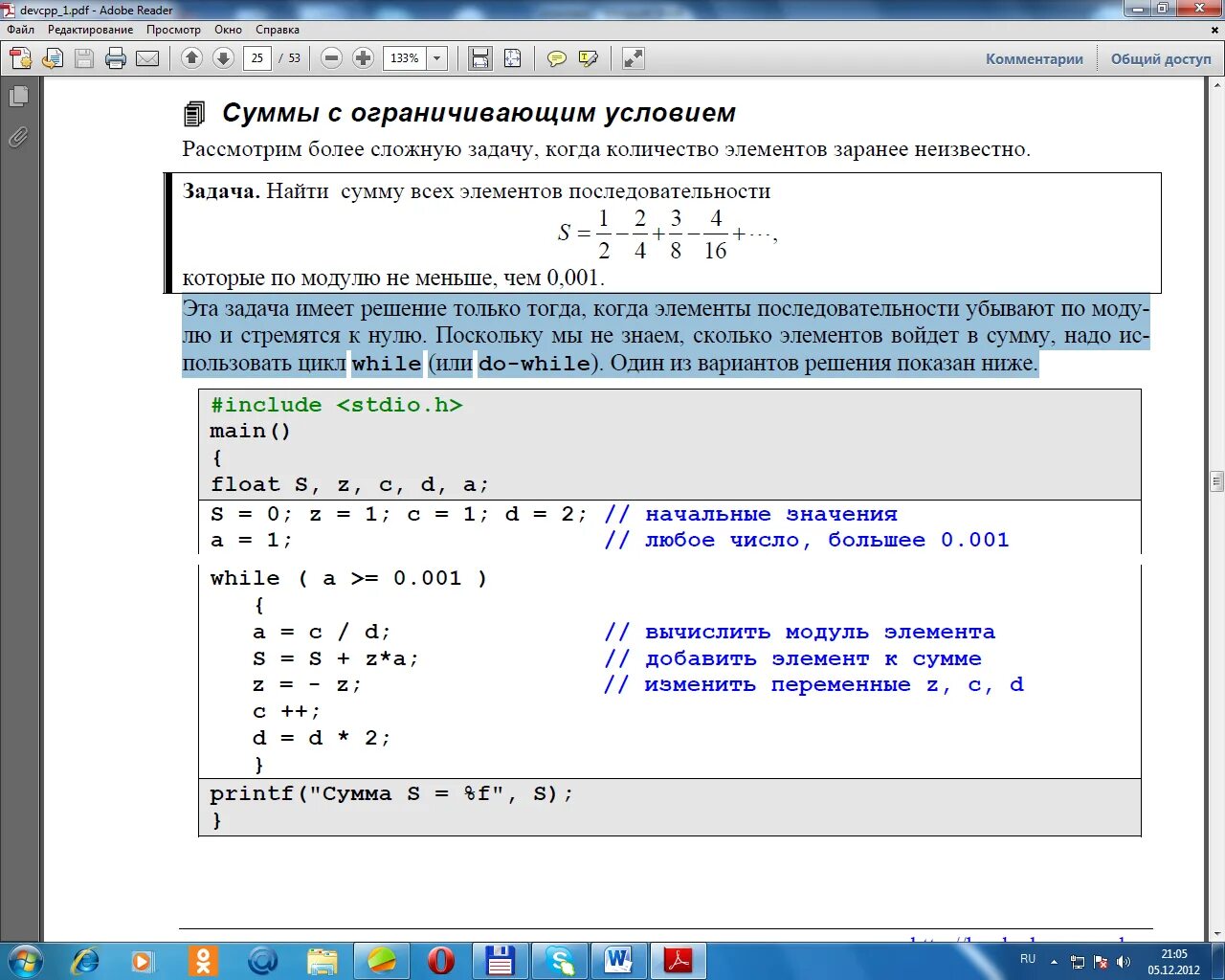Click the total page count 53
The height and width of the screenshot is (980, 1225).
coord(295,58)
